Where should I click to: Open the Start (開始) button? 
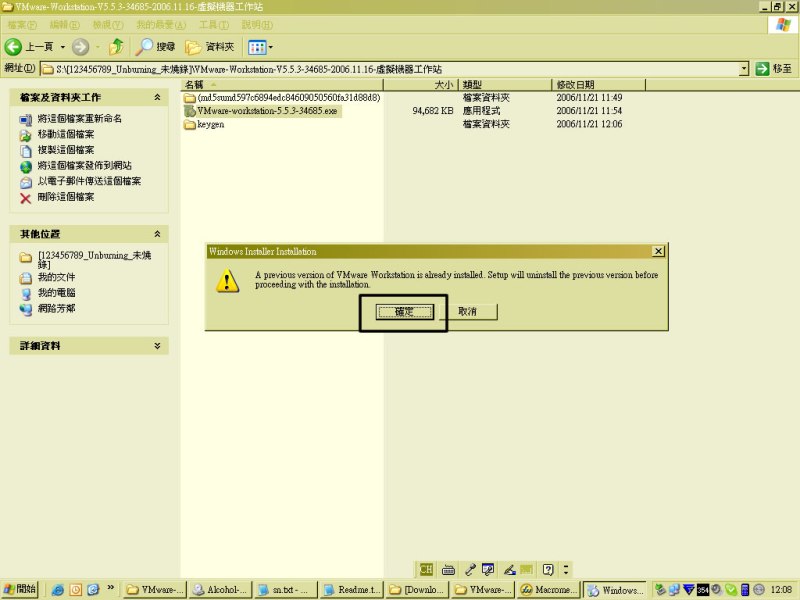point(20,589)
